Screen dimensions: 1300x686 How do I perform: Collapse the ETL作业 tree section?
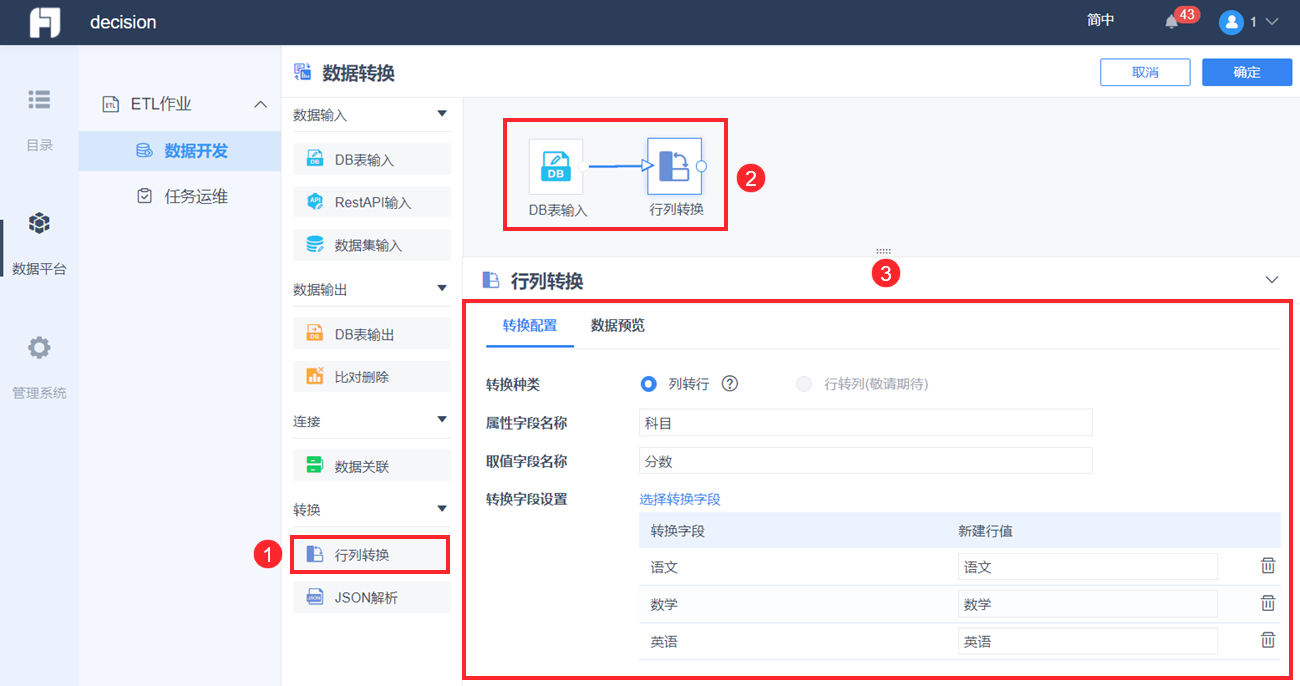tap(260, 104)
